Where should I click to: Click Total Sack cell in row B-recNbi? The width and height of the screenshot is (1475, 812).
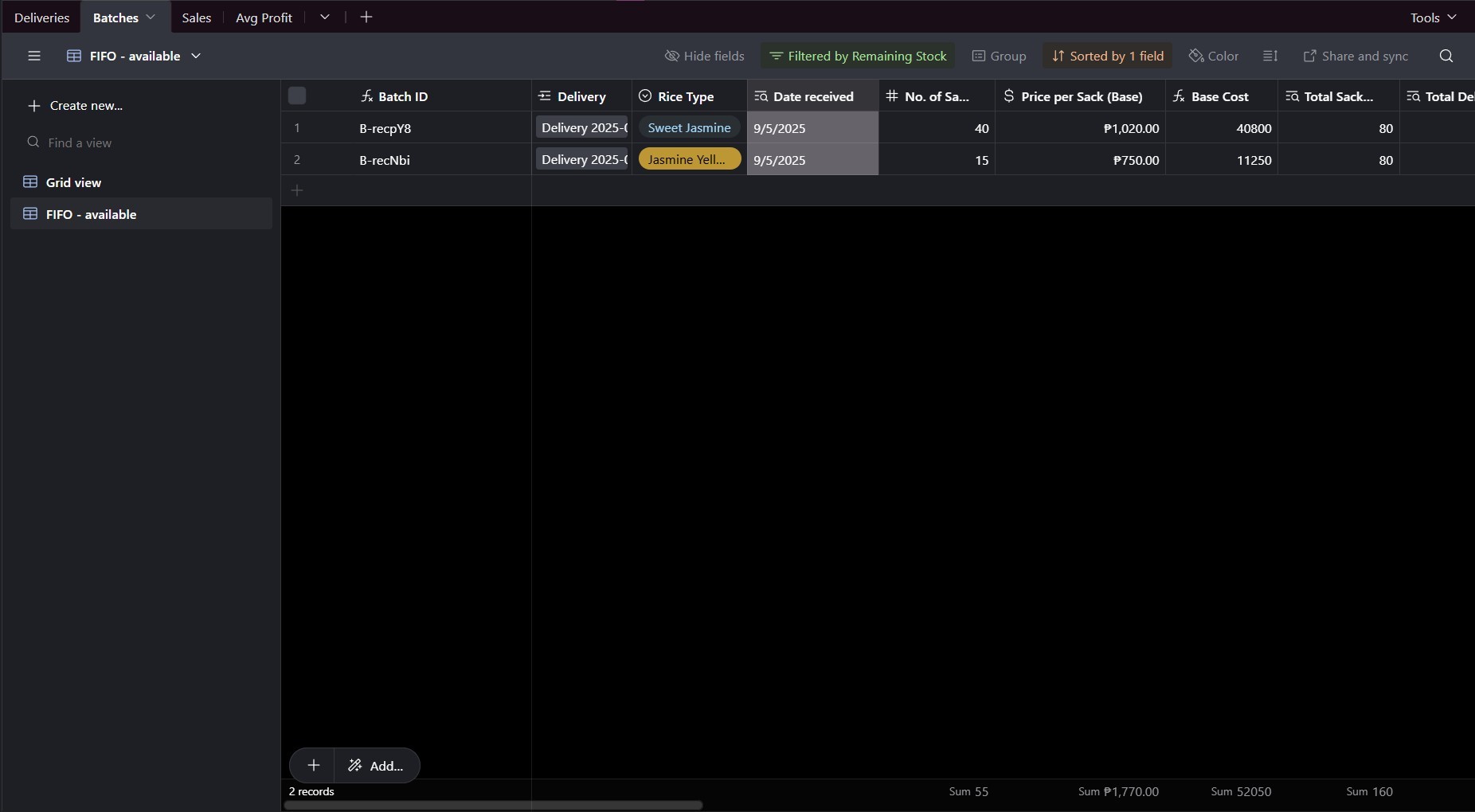click(x=1339, y=159)
